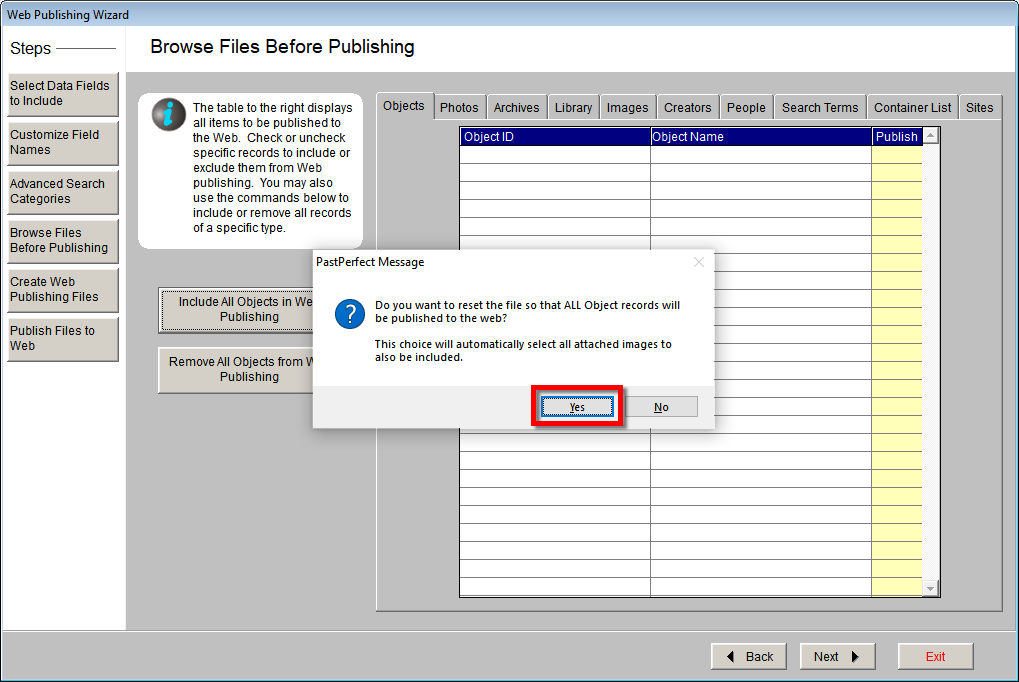Open the Publish Files to Web step
1019x682 pixels.
(x=62, y=338)
